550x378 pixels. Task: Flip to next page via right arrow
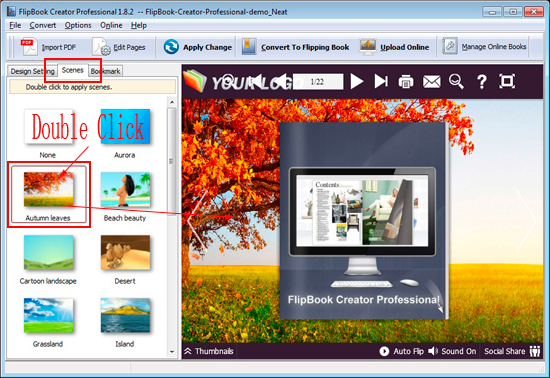click(x=526, y=221)
